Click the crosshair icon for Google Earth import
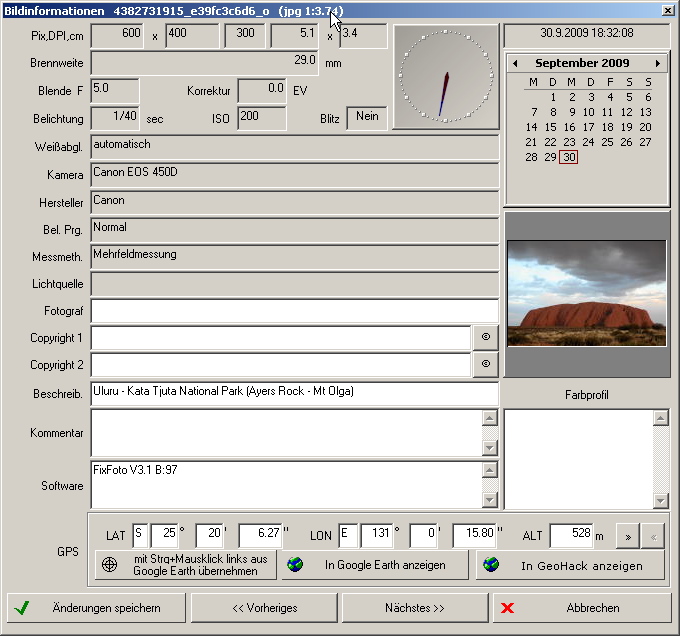 point(109,564)
